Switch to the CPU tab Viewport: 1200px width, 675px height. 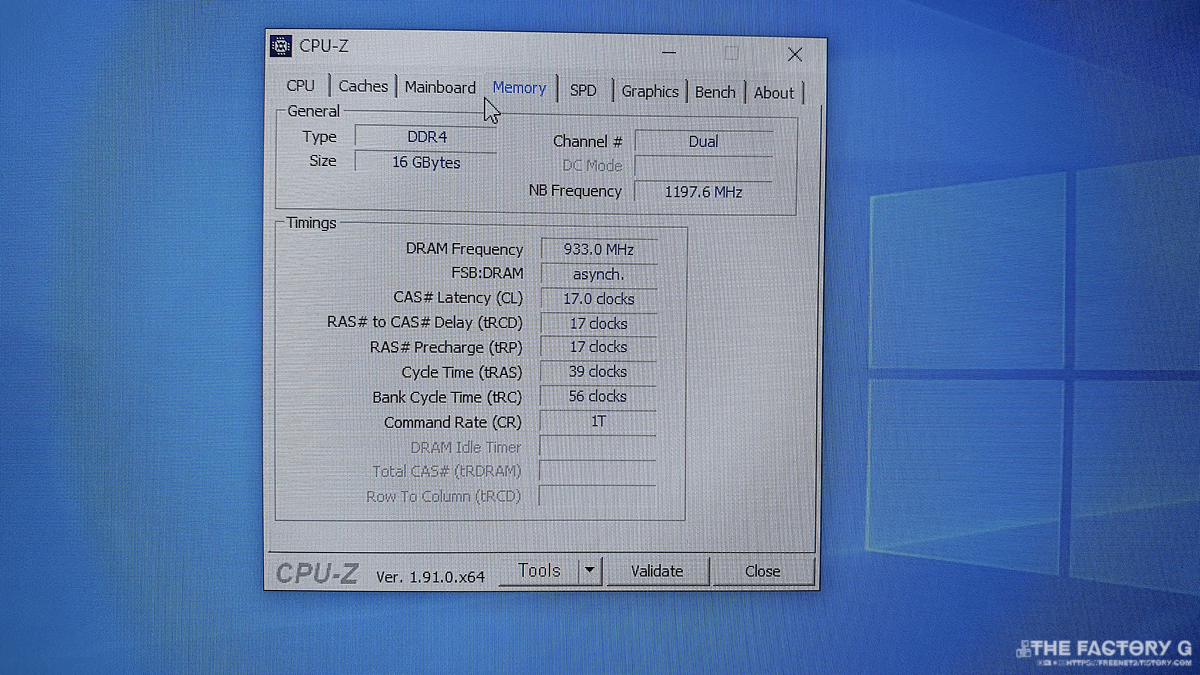tap(300, 85)
